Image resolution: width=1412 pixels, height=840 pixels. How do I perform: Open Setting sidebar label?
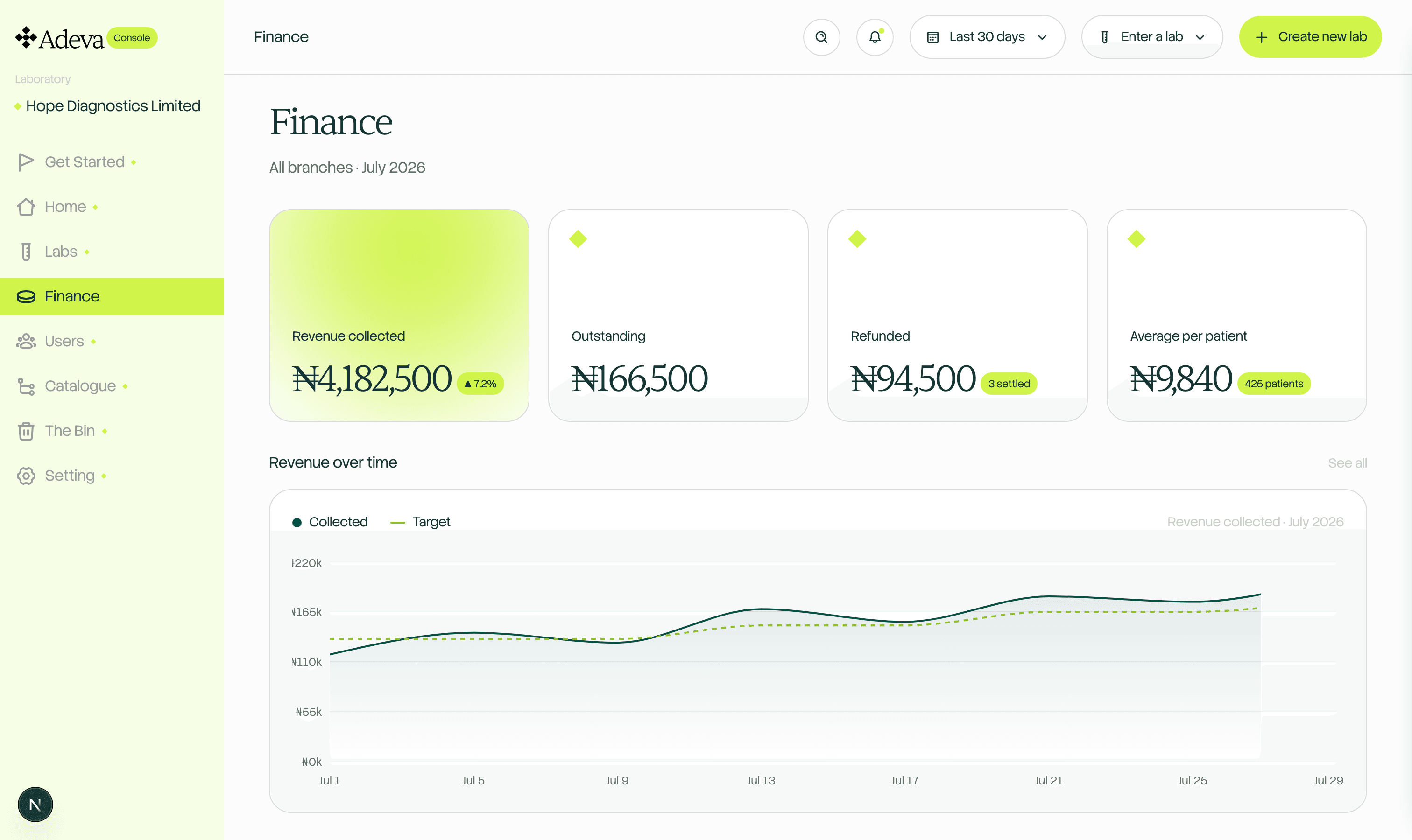pos(70,476)
